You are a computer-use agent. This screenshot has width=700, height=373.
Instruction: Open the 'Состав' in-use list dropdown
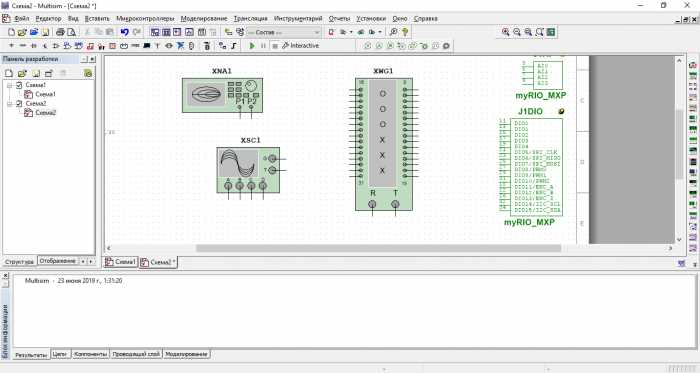317,32
